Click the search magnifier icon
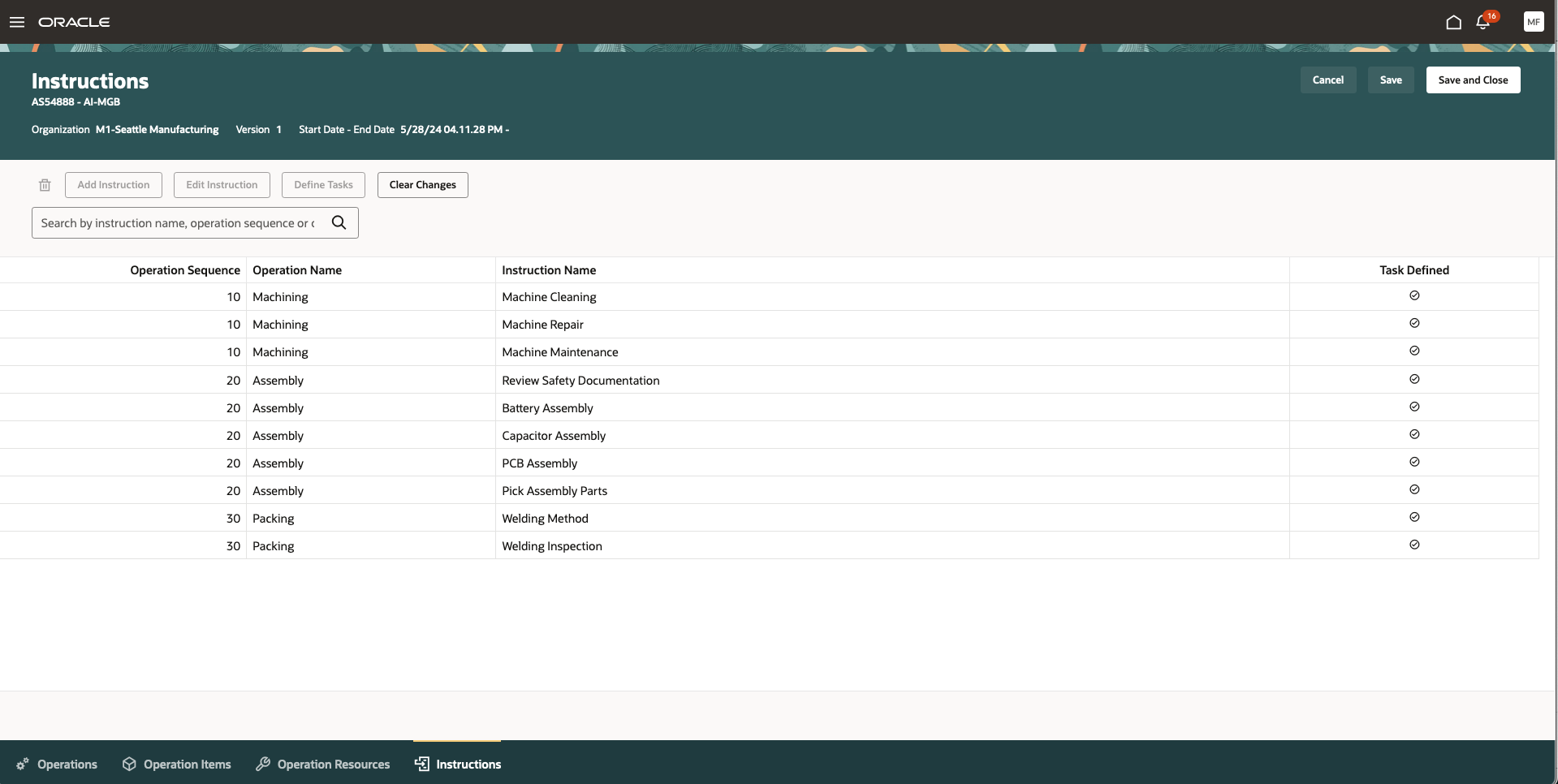 339,222
